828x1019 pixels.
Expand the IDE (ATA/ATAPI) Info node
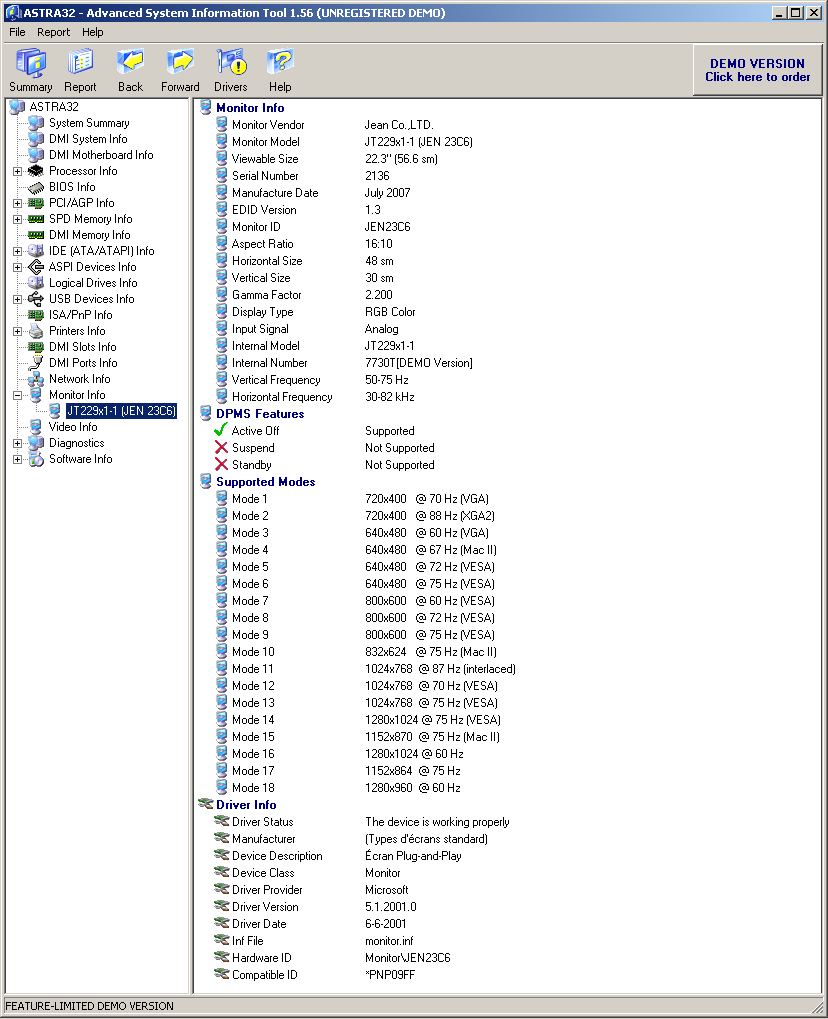pyautogui.click(x=18, y=252)
